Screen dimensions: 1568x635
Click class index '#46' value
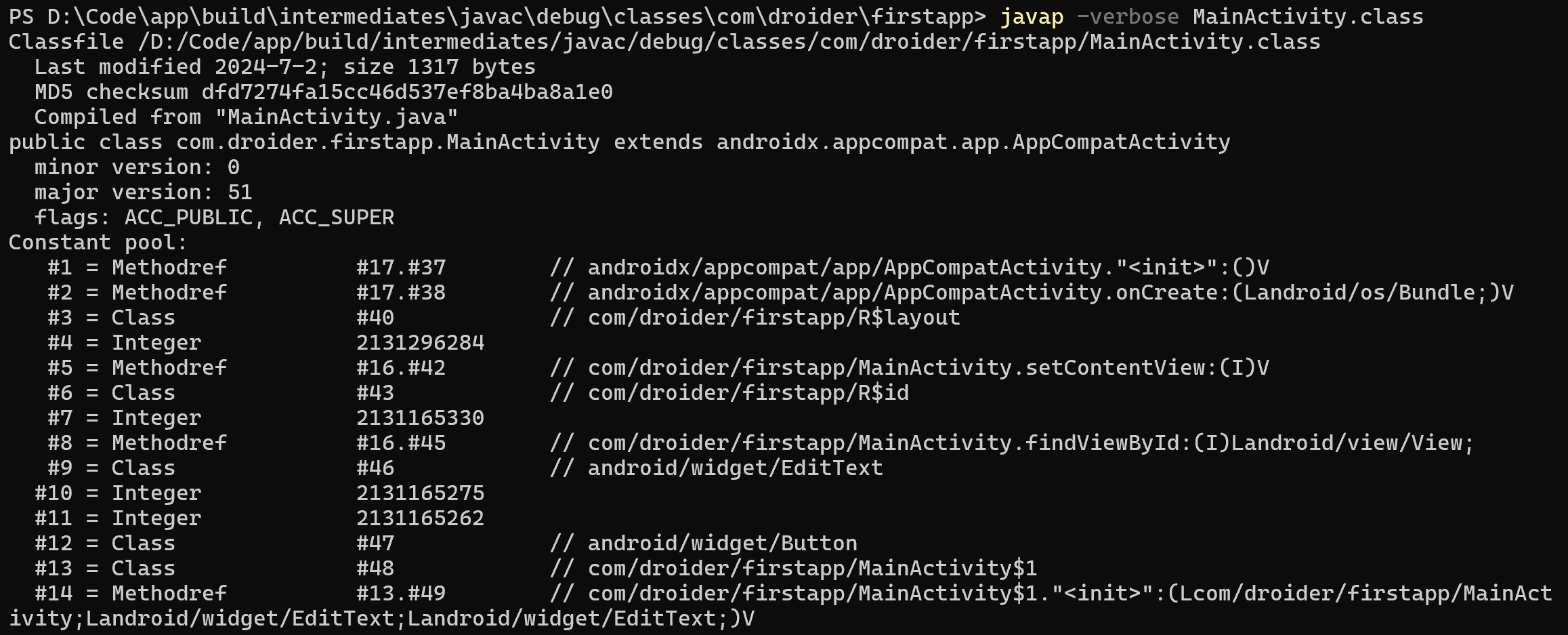(375, 468)
